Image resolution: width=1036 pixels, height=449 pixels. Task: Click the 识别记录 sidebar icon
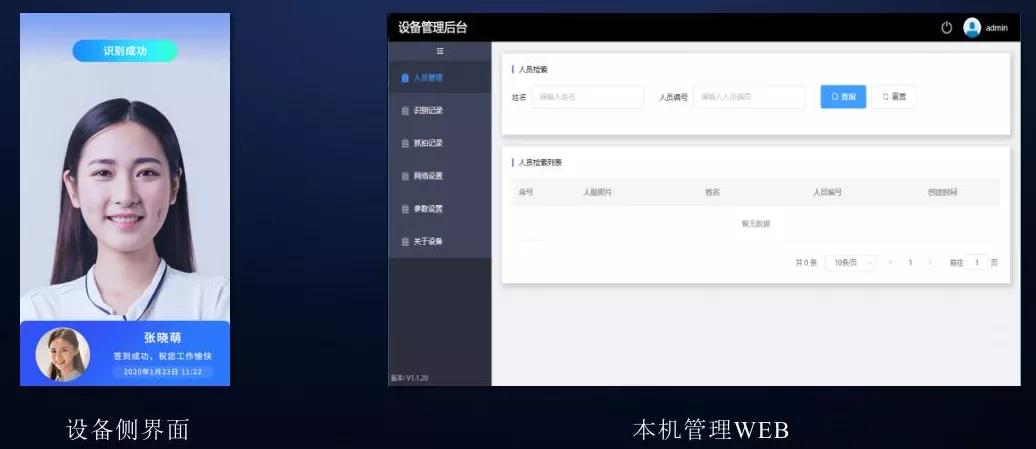(405, 111)
